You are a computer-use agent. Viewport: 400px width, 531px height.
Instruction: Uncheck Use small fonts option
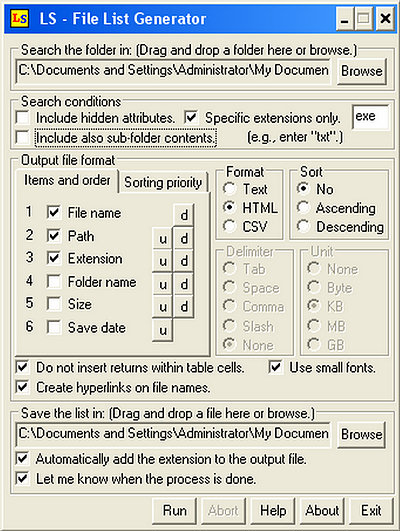[275, 367]
